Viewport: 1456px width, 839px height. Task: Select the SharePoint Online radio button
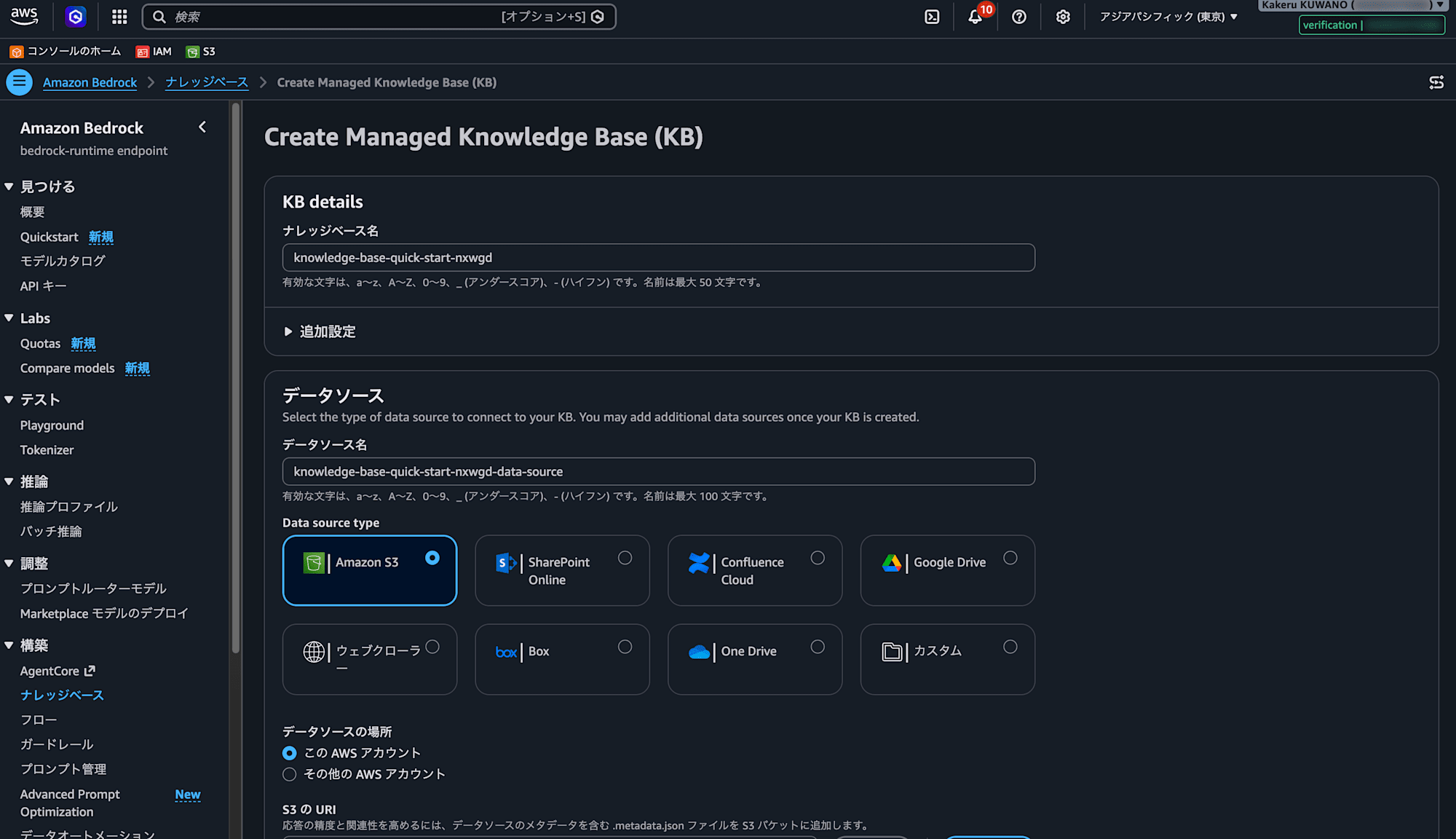pos(625,558)
